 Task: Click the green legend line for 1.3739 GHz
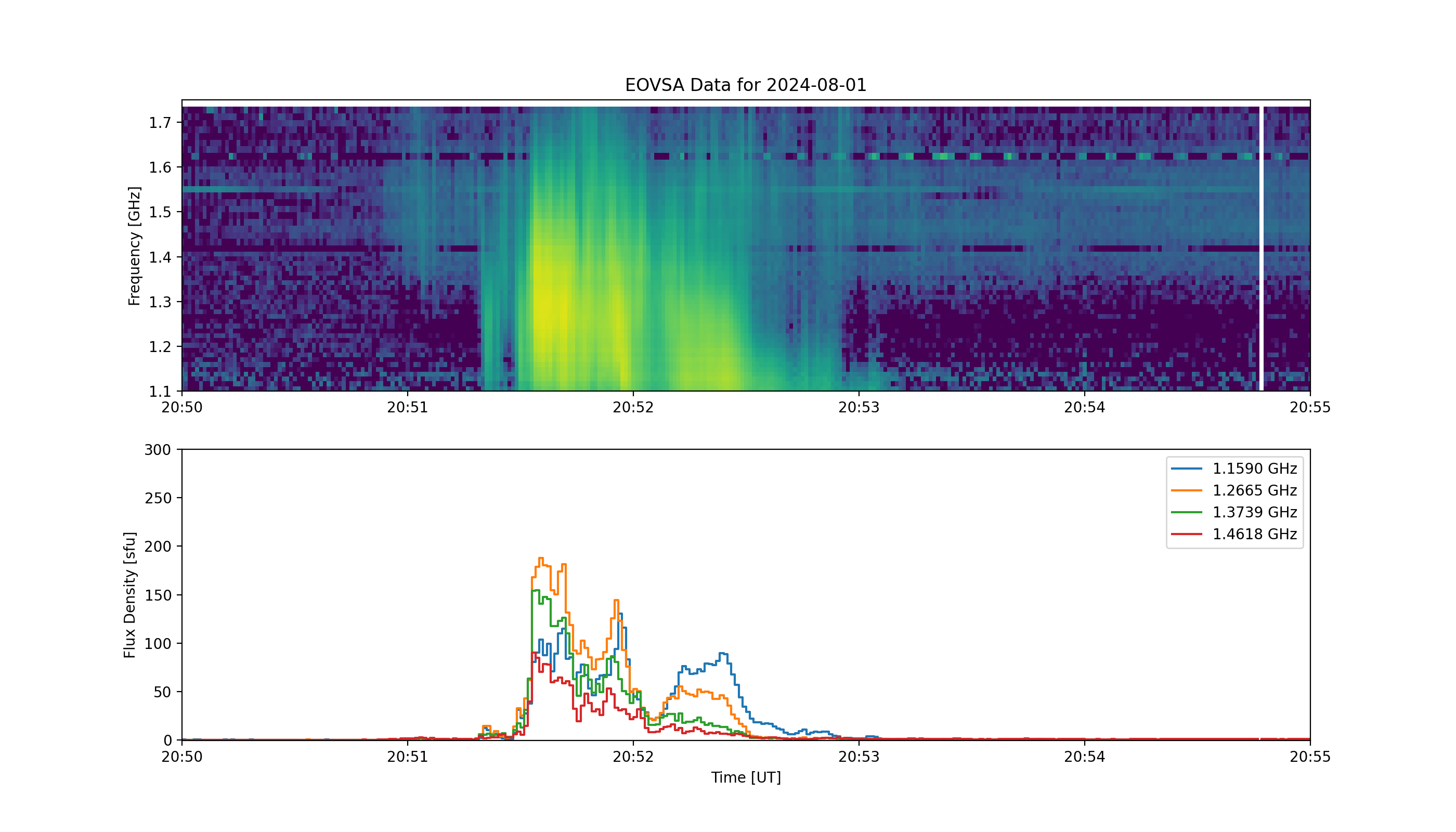pos(1187,512)
